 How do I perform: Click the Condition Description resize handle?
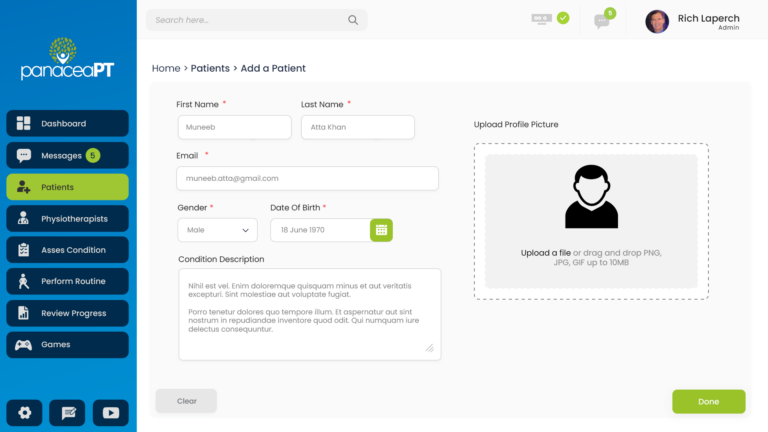point(430,348)
